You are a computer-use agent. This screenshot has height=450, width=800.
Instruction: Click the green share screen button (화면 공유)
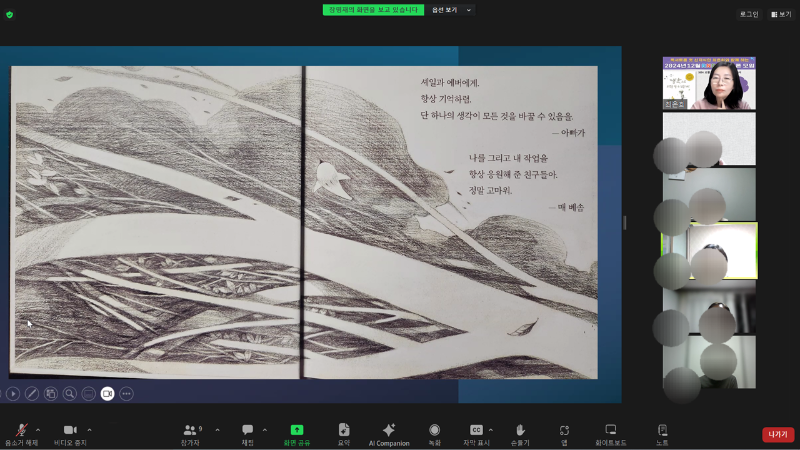297,435
